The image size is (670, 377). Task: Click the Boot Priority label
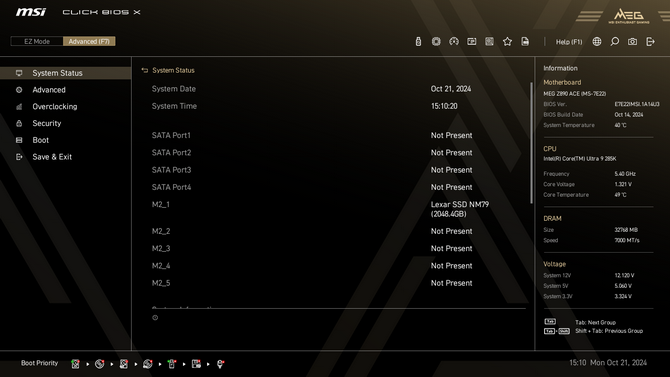click(39, 363)
